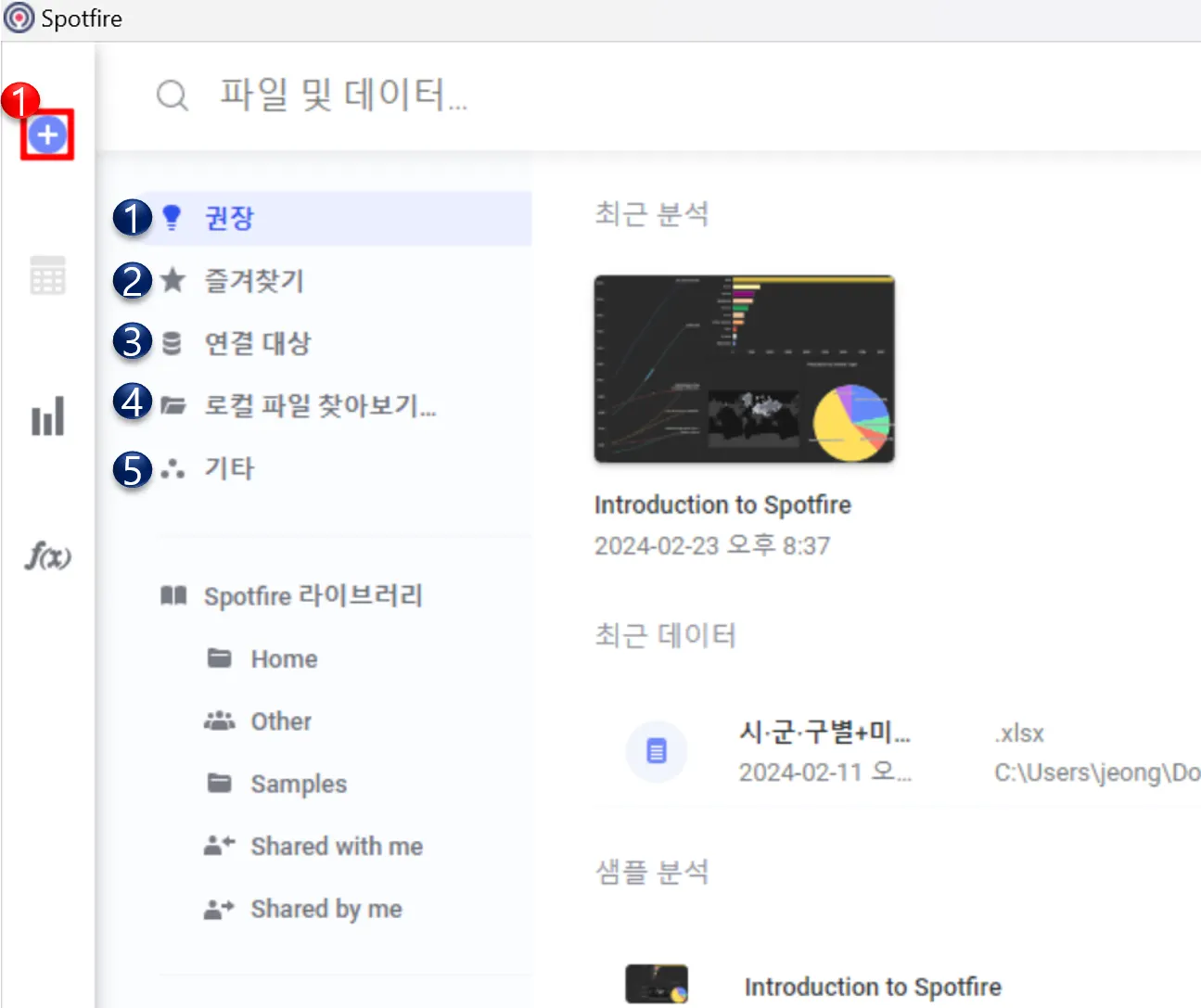This screenshot has height=1008, width=1201.
Task: Open the Other library folder
Action: [x=281, y=721]
